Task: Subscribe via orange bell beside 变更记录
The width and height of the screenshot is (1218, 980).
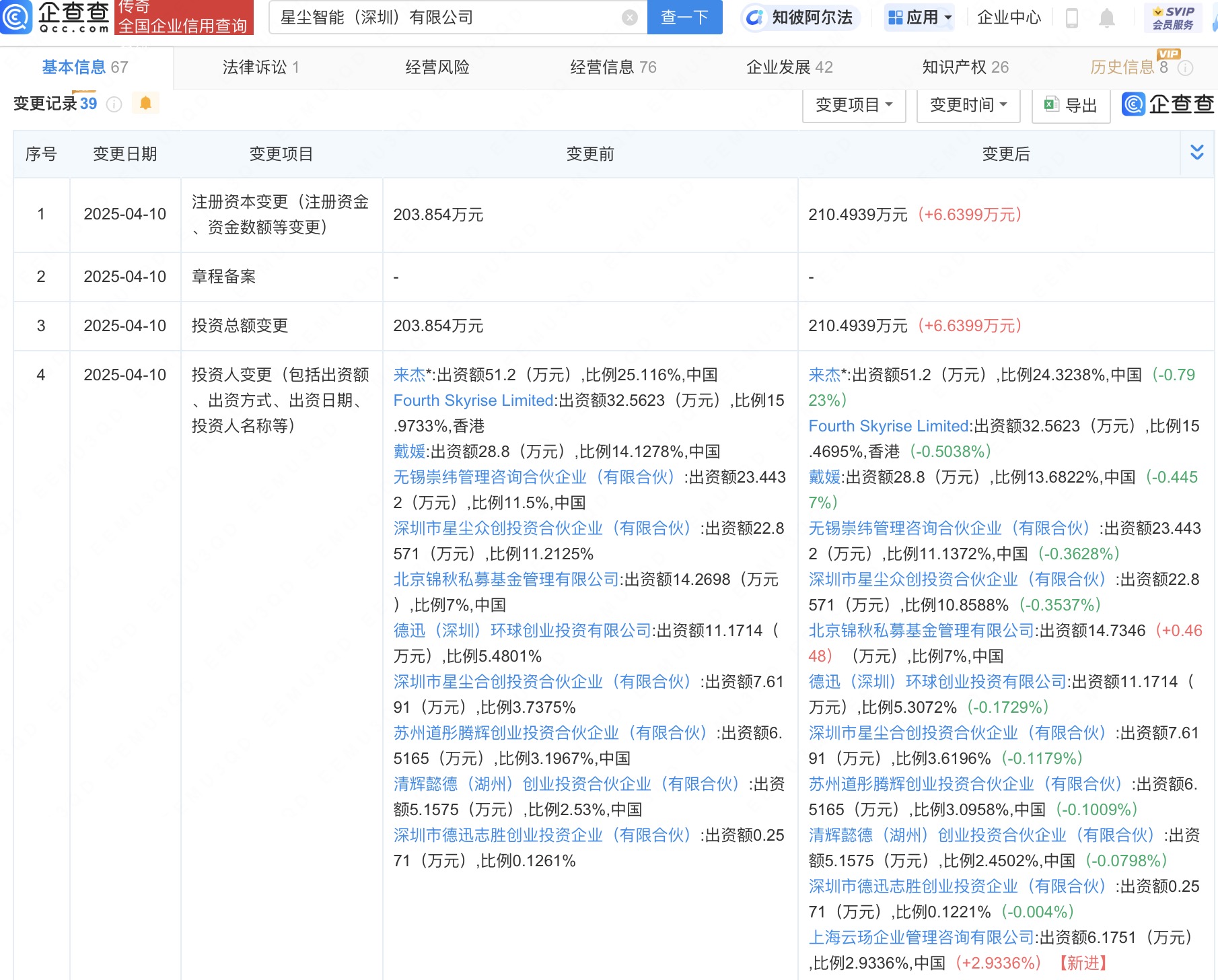Action: click(145, 103)
